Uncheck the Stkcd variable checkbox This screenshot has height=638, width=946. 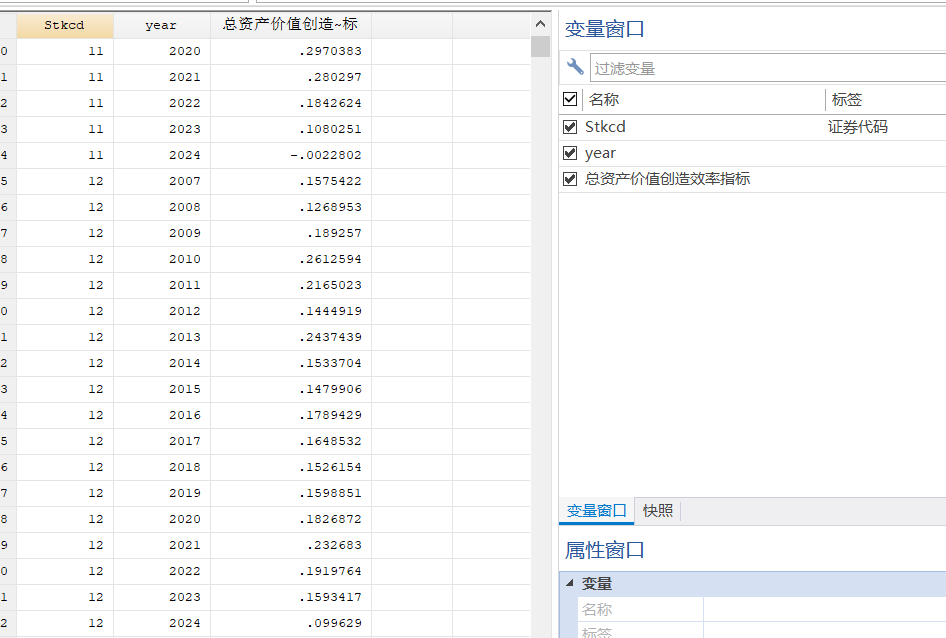click(x=570, y=127)
